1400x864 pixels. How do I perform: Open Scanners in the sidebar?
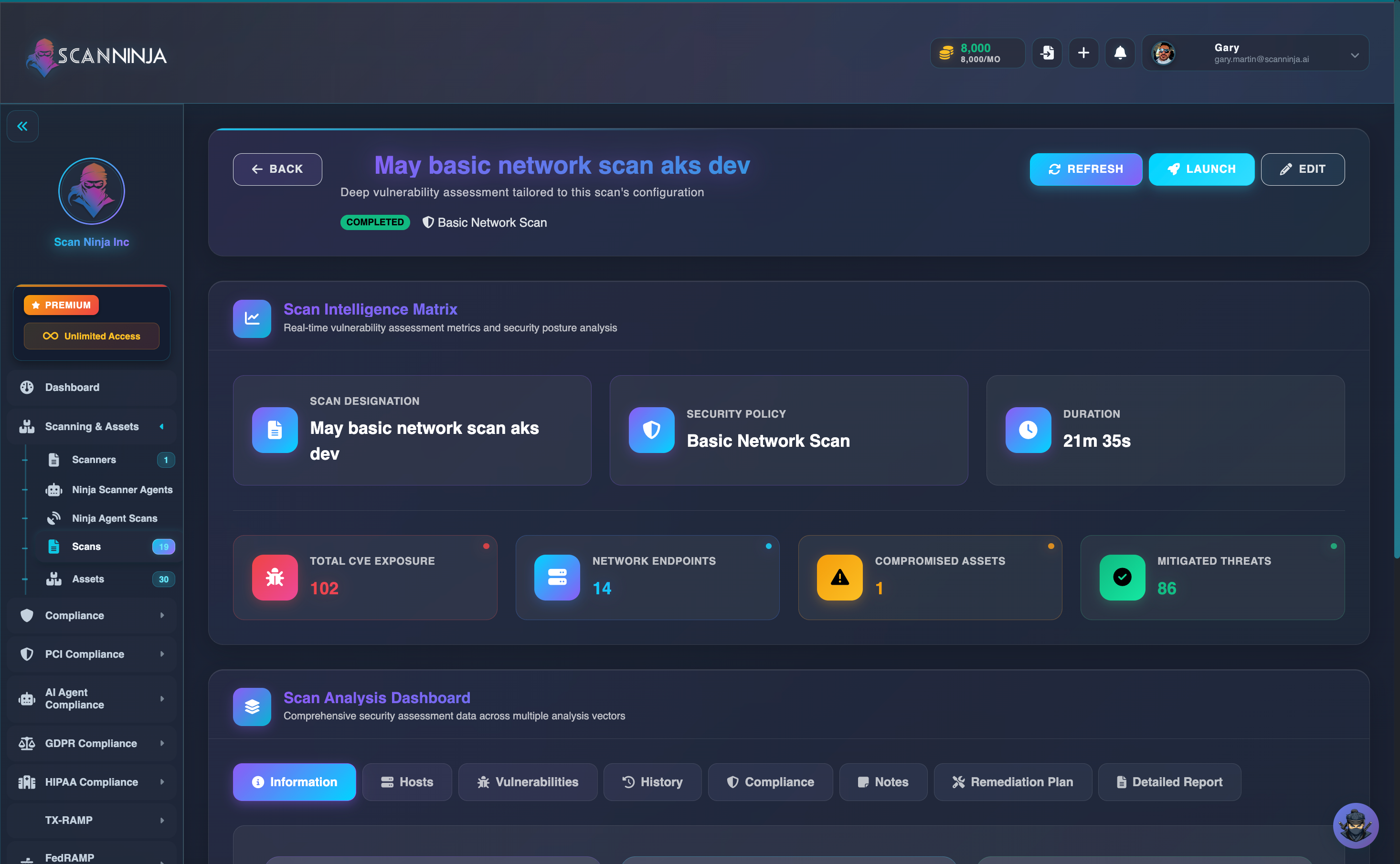[x=94, y=459]
